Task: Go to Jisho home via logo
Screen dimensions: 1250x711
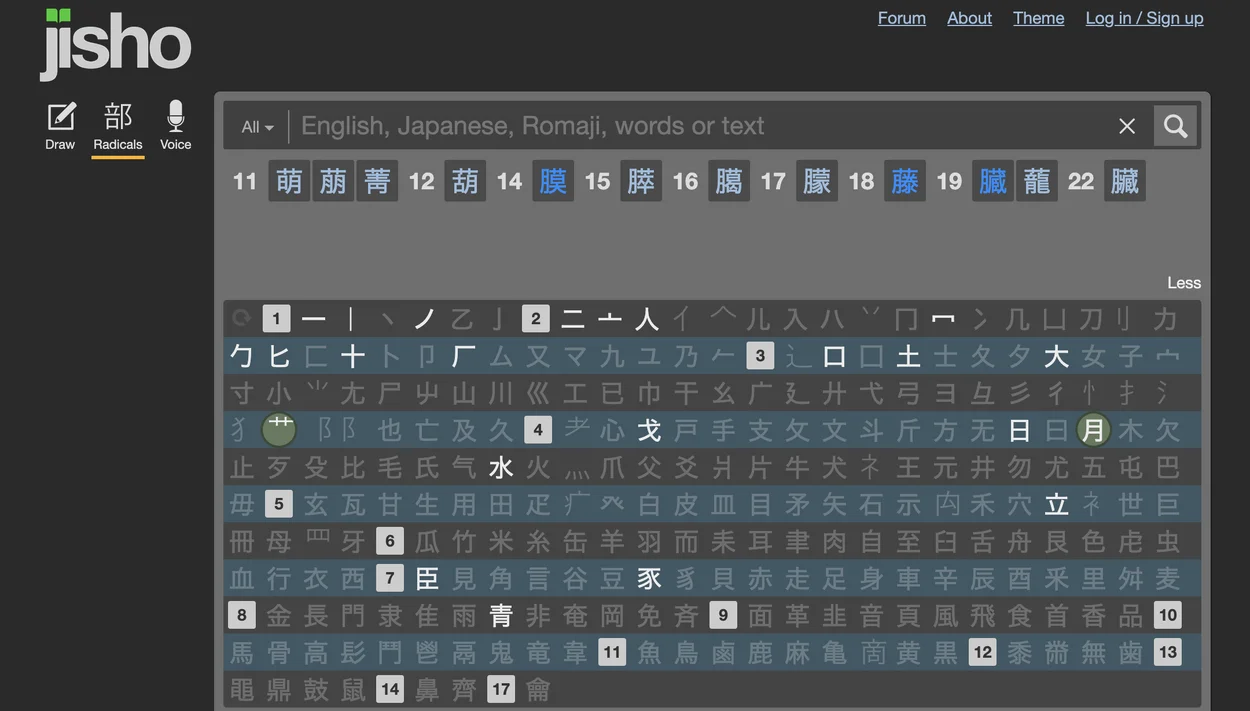Action: click(x=115, y=44)
